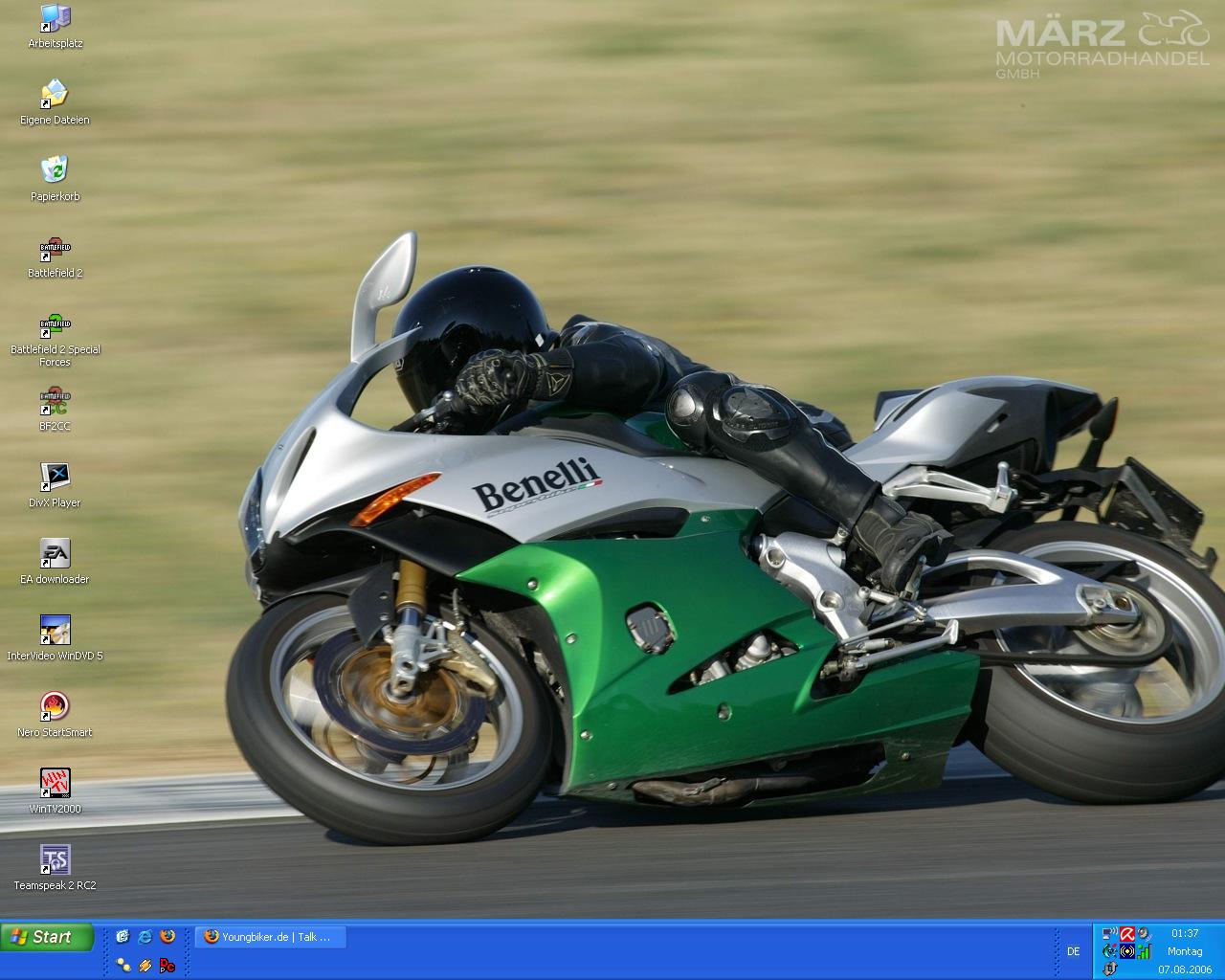Launch Outlook Express from quick launch
Viewport: 1225px width, 980px height.
click(122, 937)
